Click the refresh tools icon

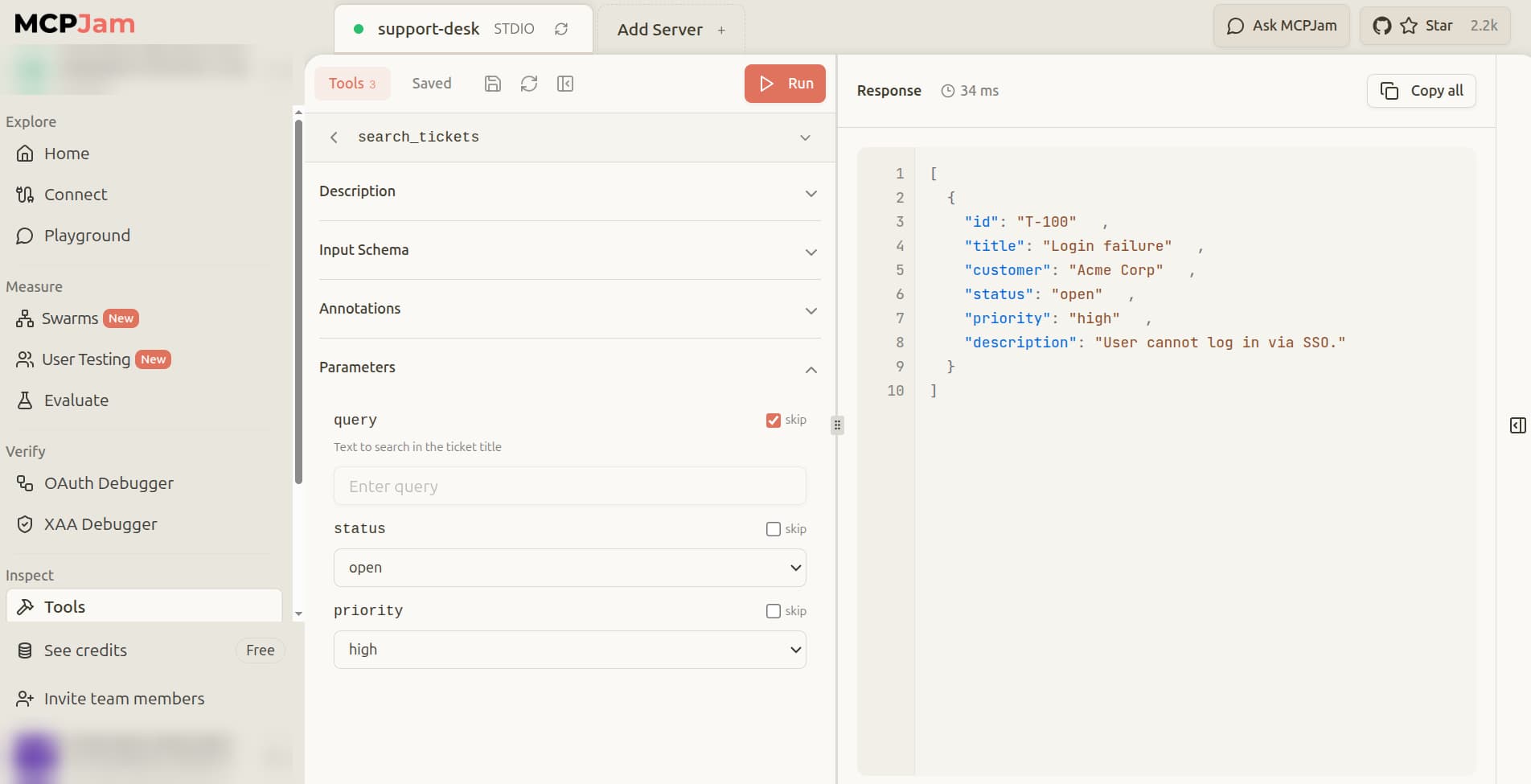pos(528,84)
